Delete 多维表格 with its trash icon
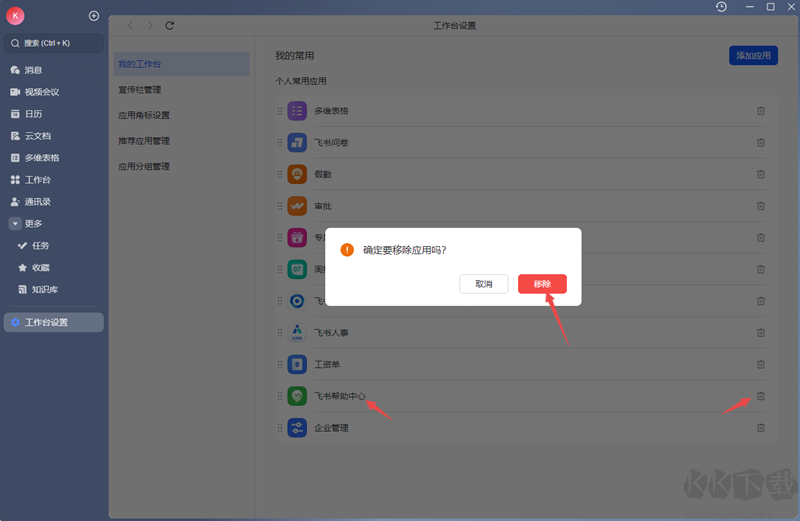Image resolution: width=800 pixels, height=521 pixels. (761, 111)
